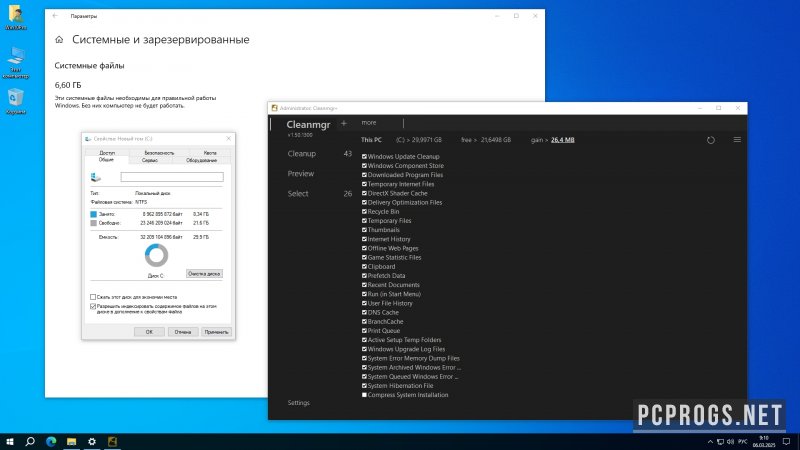800x450 pixels.
Task: Click the home icon in Settings window
Action: [x=59, y=39]
